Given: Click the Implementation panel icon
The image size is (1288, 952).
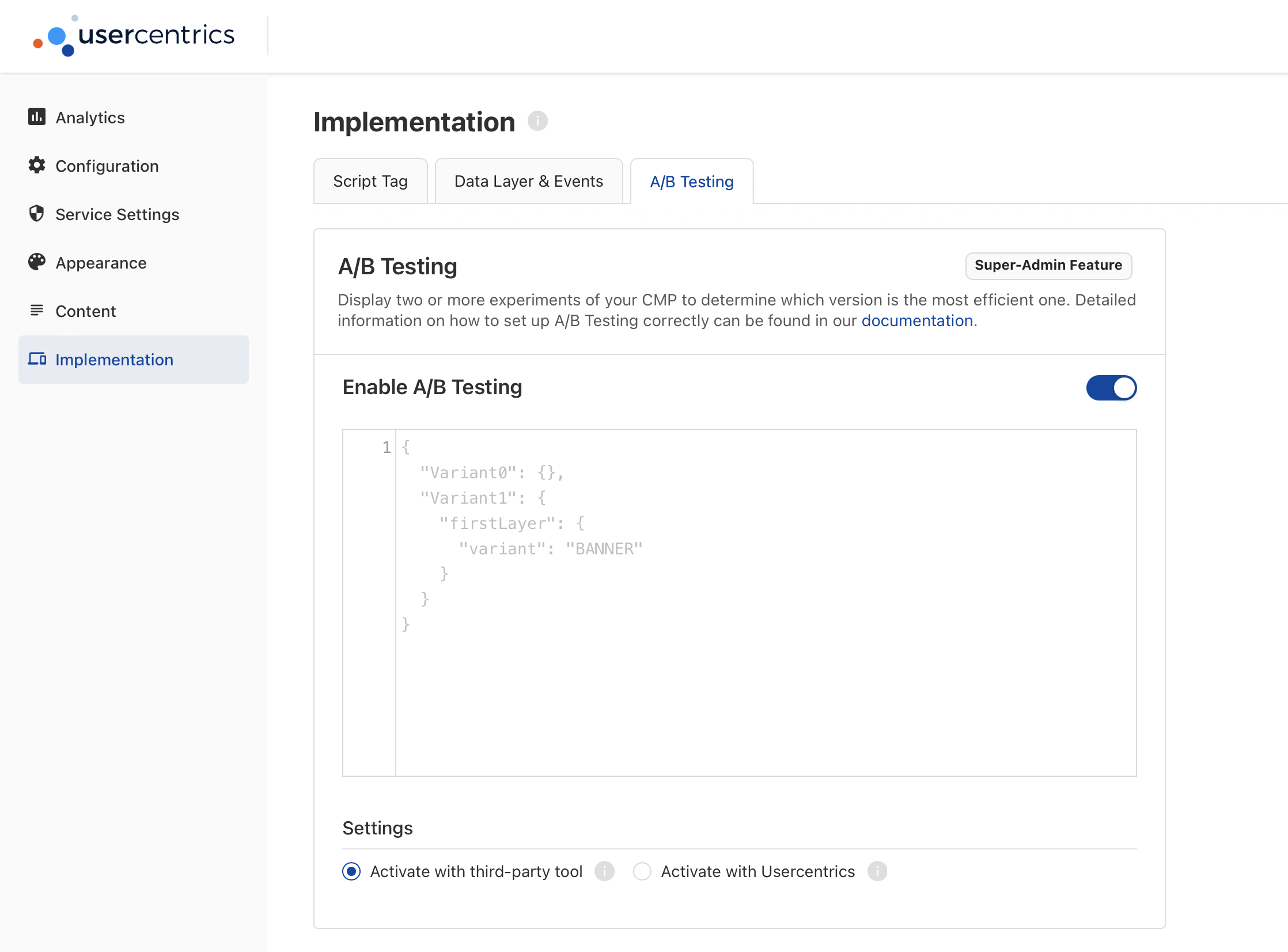Looking at the screenshot, I should (x=36, y=359).
